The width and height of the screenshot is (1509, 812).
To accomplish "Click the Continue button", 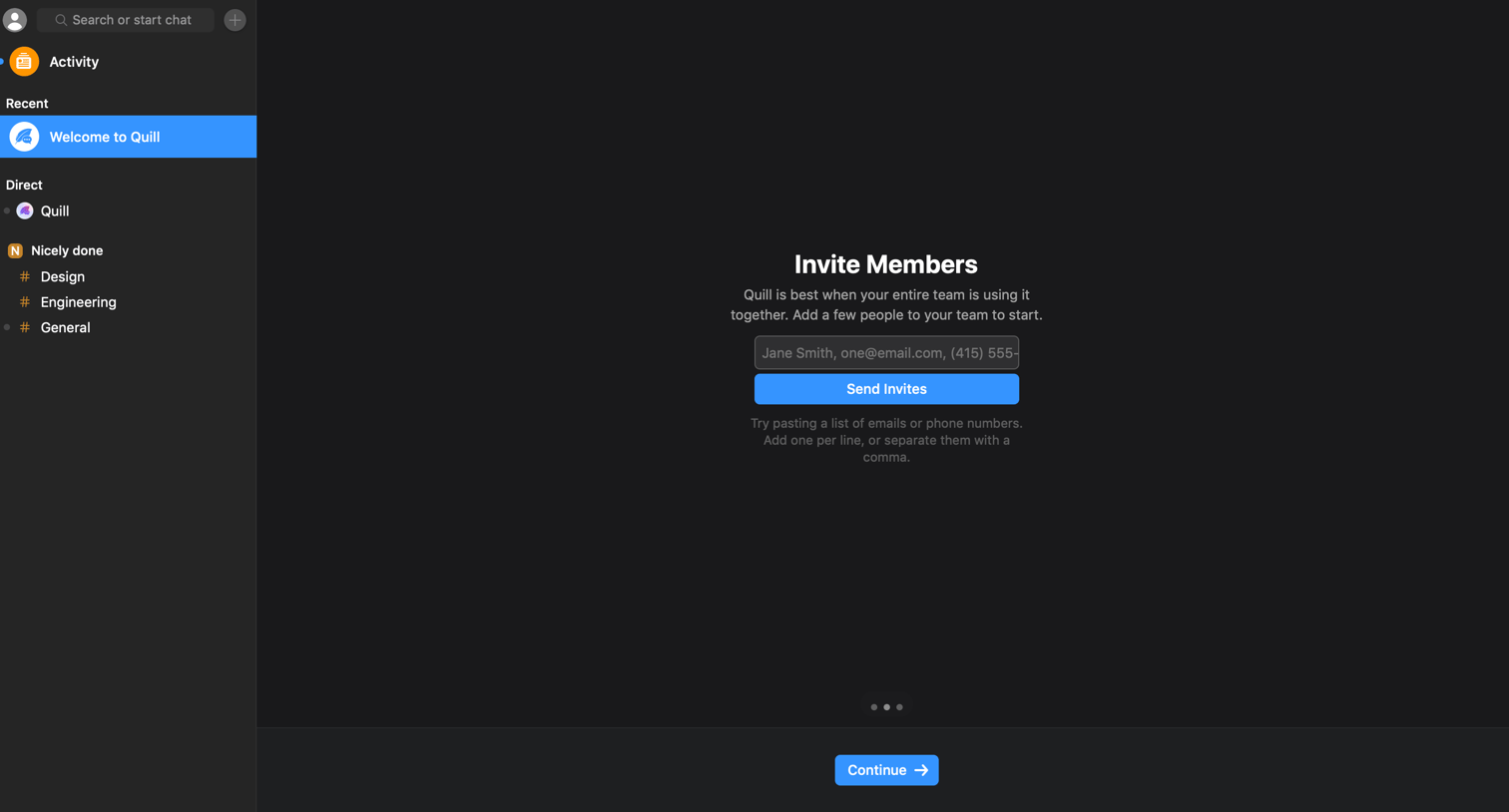I will pyautogui.click(x=886, y=770).
